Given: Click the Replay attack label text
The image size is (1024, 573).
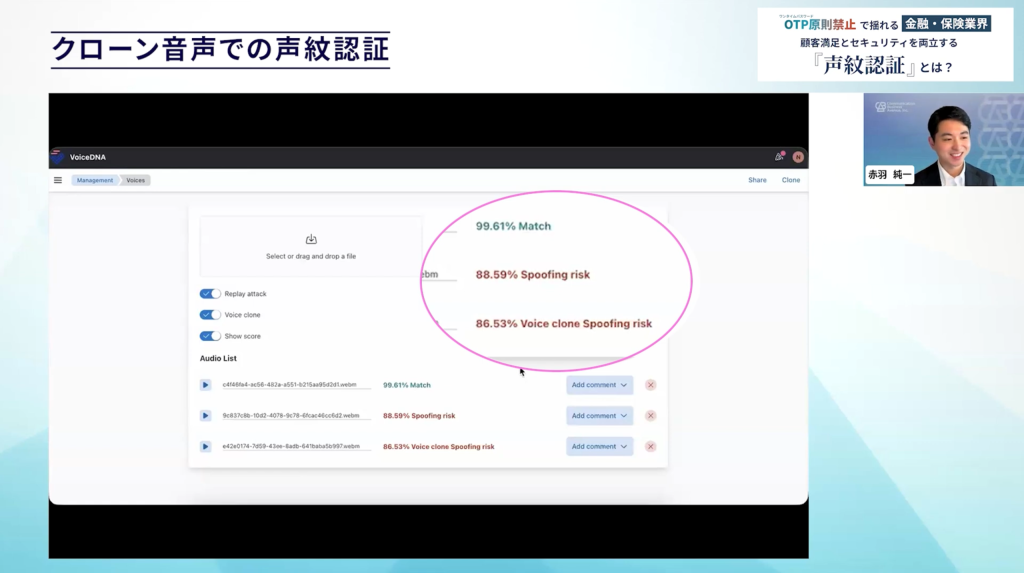Looking at the screenshot, I should coord(246,294).
